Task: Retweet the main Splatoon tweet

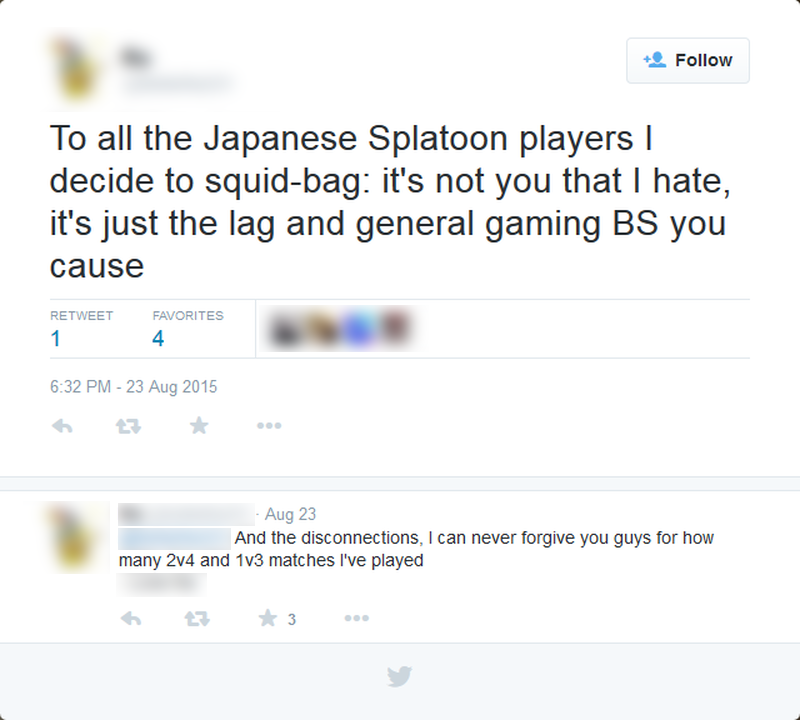Action: [x=128, y=426]
